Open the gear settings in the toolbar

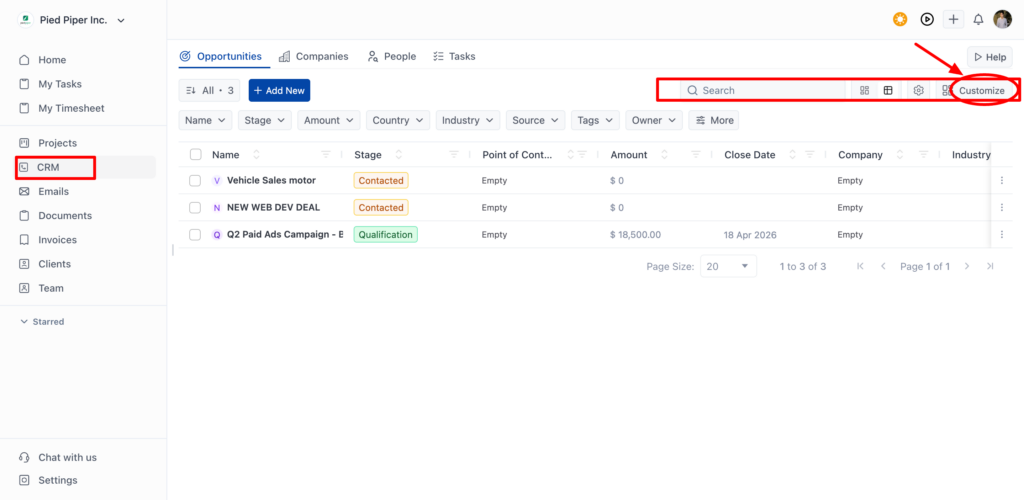click(918, 91)
